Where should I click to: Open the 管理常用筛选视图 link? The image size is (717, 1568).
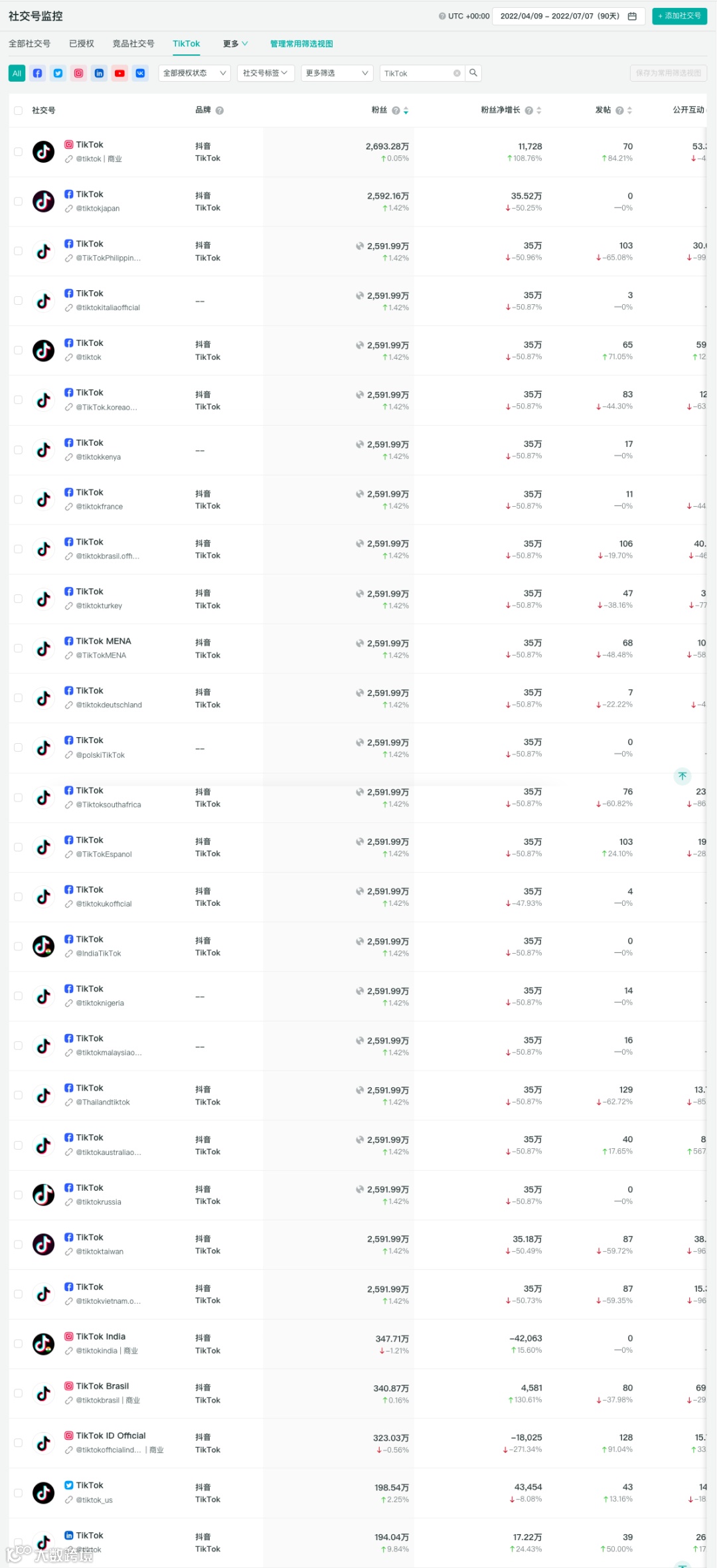click(x=301, y=44)
